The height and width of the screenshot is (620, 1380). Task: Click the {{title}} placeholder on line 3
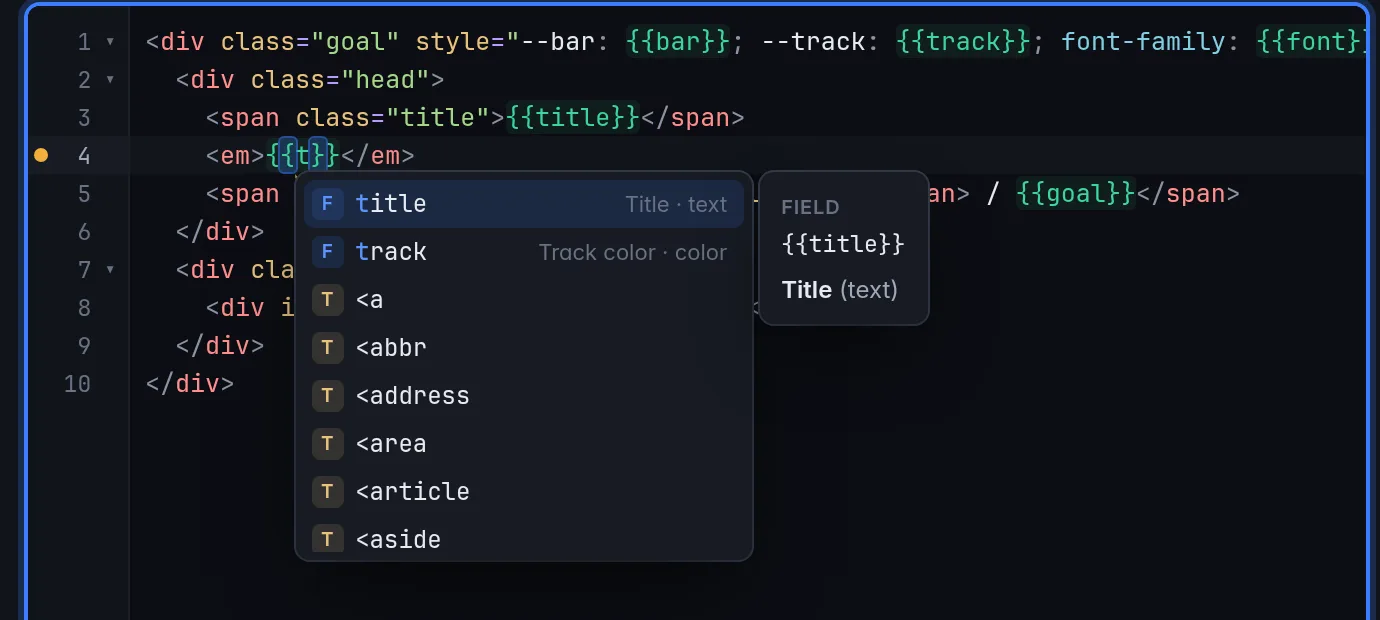[x=573, y=118]
